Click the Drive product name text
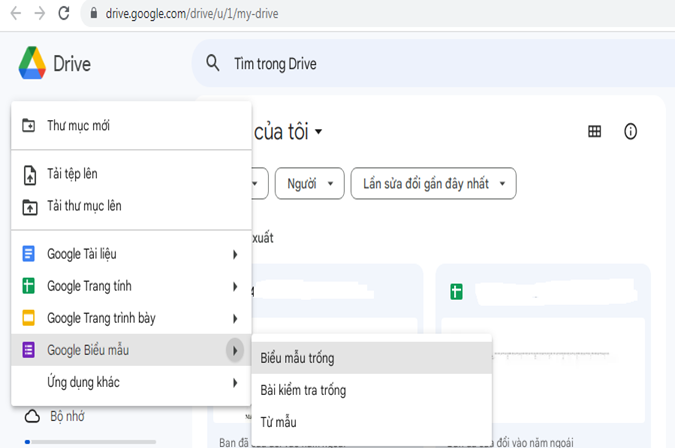 (x=72, y=64)
